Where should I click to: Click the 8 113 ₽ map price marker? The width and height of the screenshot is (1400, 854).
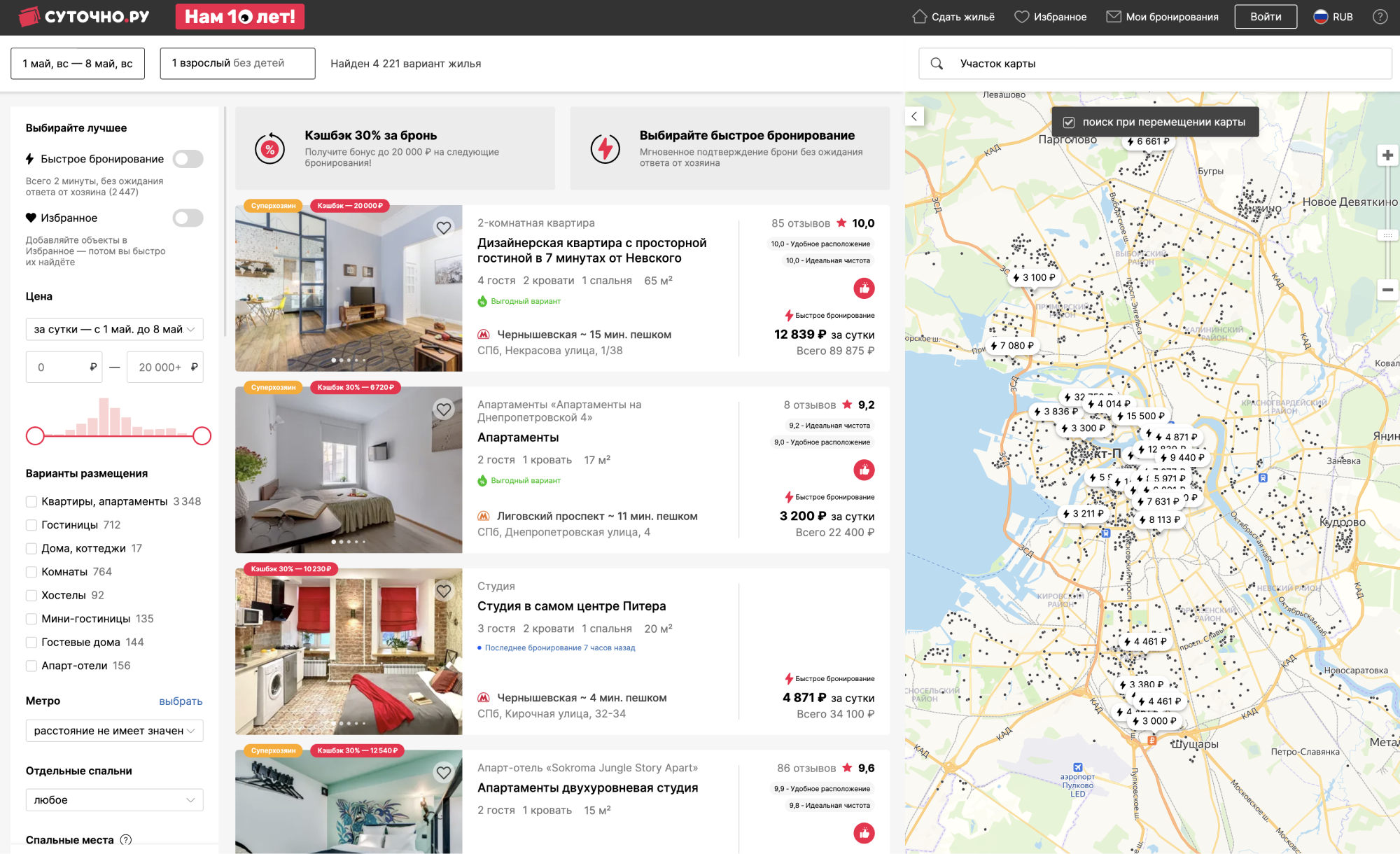(x=1159, y=519)
